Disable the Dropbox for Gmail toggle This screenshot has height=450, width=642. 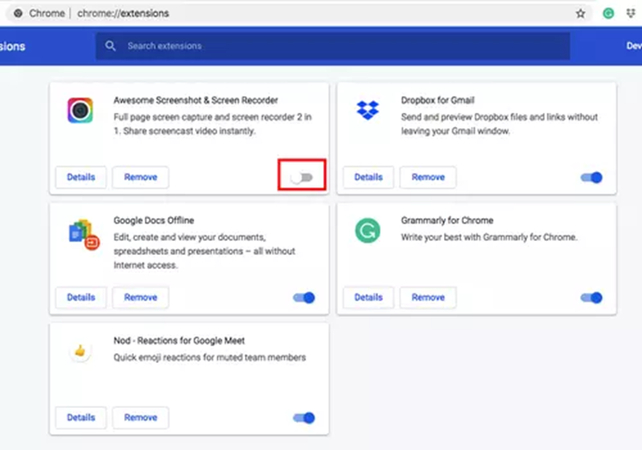591,177
